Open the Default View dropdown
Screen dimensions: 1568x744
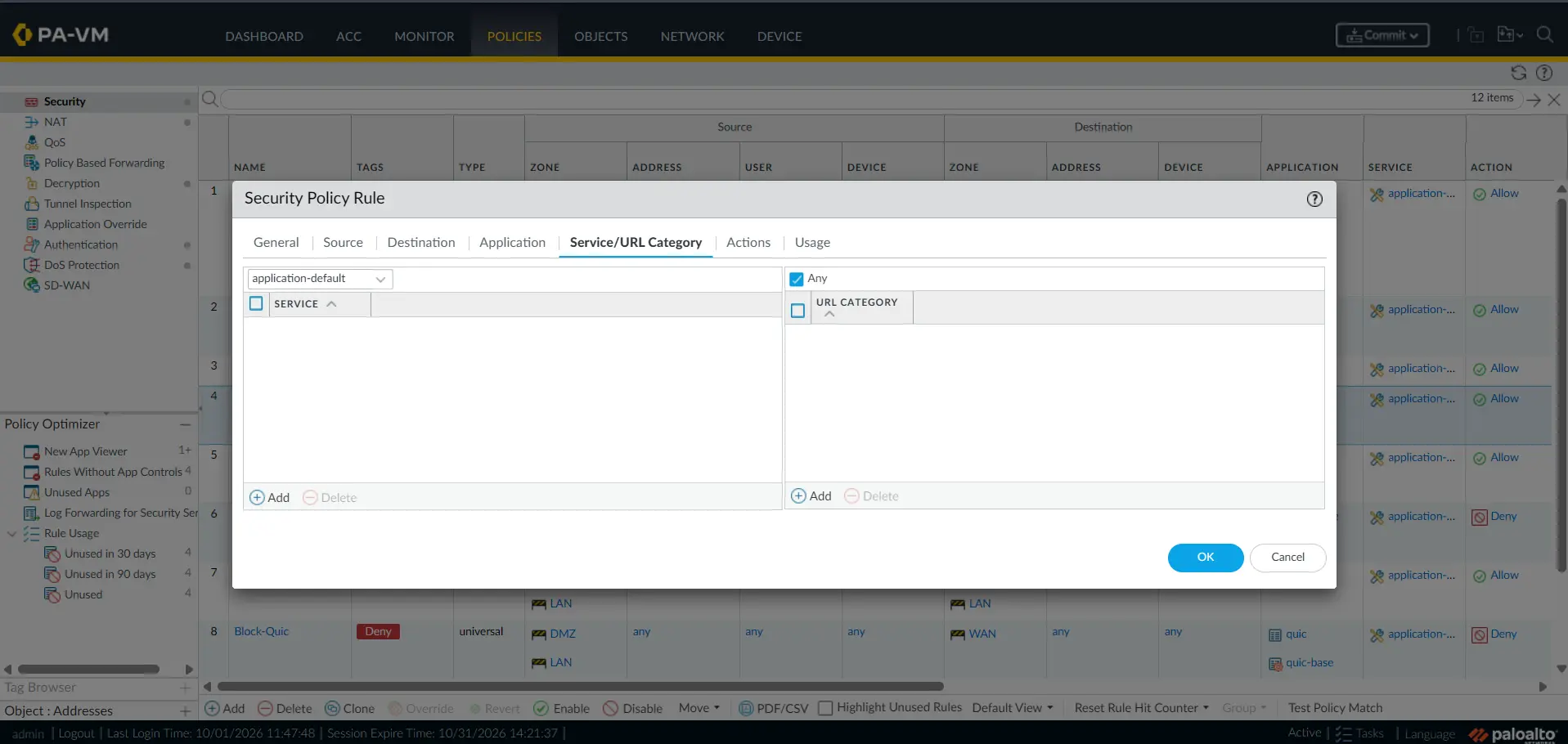[x=1013, y=708]
